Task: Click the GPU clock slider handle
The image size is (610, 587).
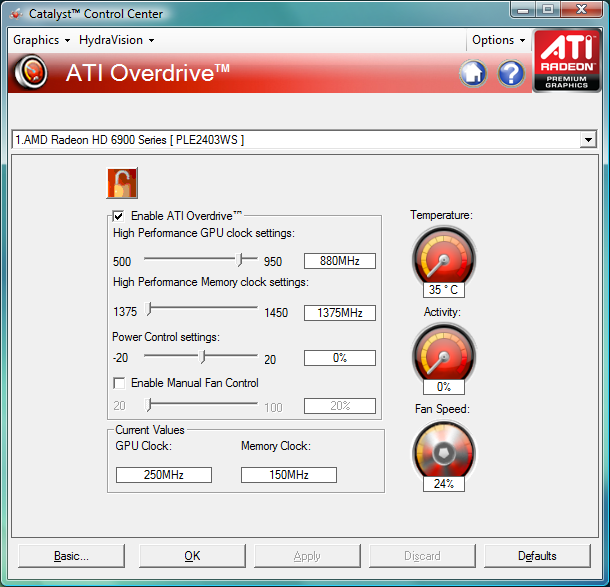Action: click(240, 259)
